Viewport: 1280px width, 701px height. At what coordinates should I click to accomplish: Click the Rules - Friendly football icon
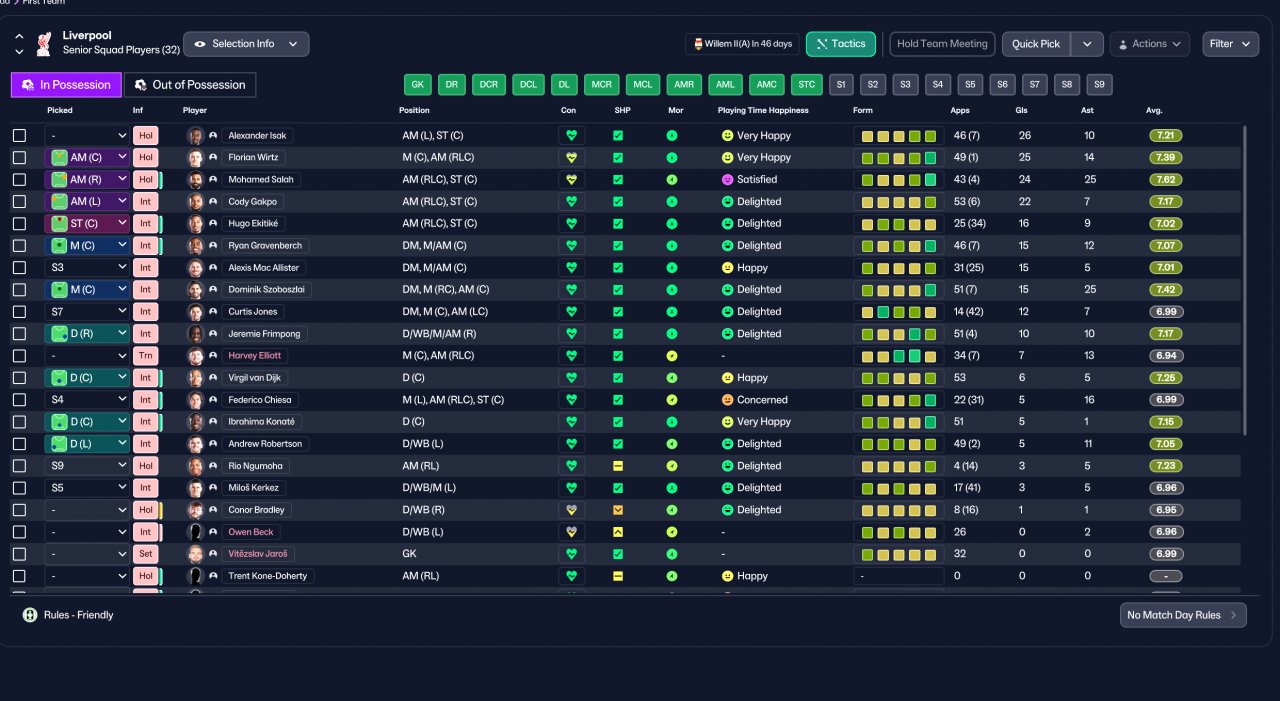click(x=30, y=615)
